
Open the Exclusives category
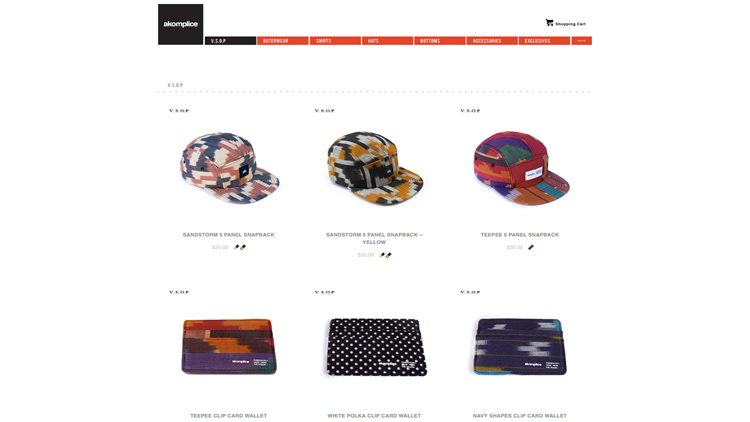[544, 41]
